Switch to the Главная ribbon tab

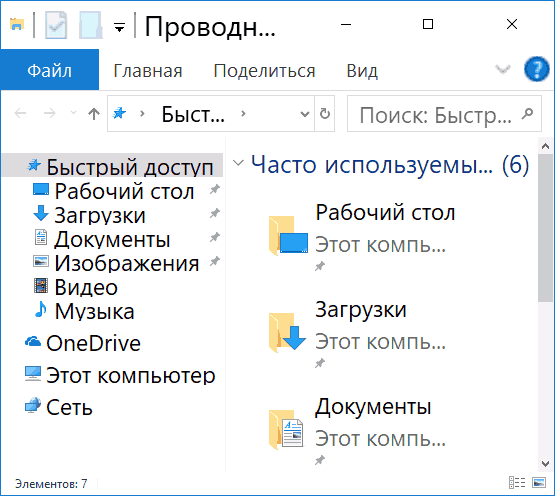tap(148, 71)
